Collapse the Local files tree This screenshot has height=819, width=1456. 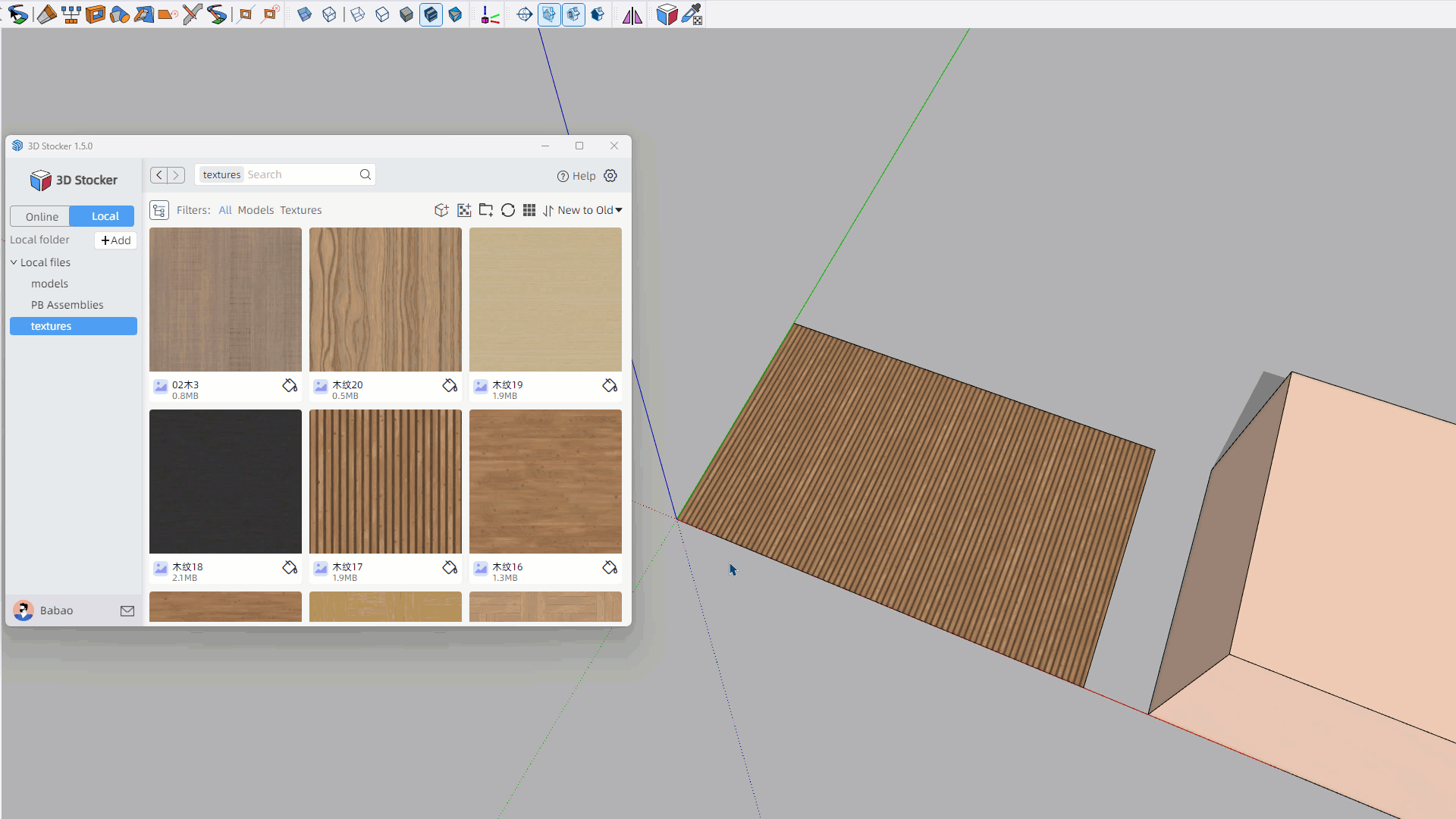pyautogui.click(x=14, y=262)
